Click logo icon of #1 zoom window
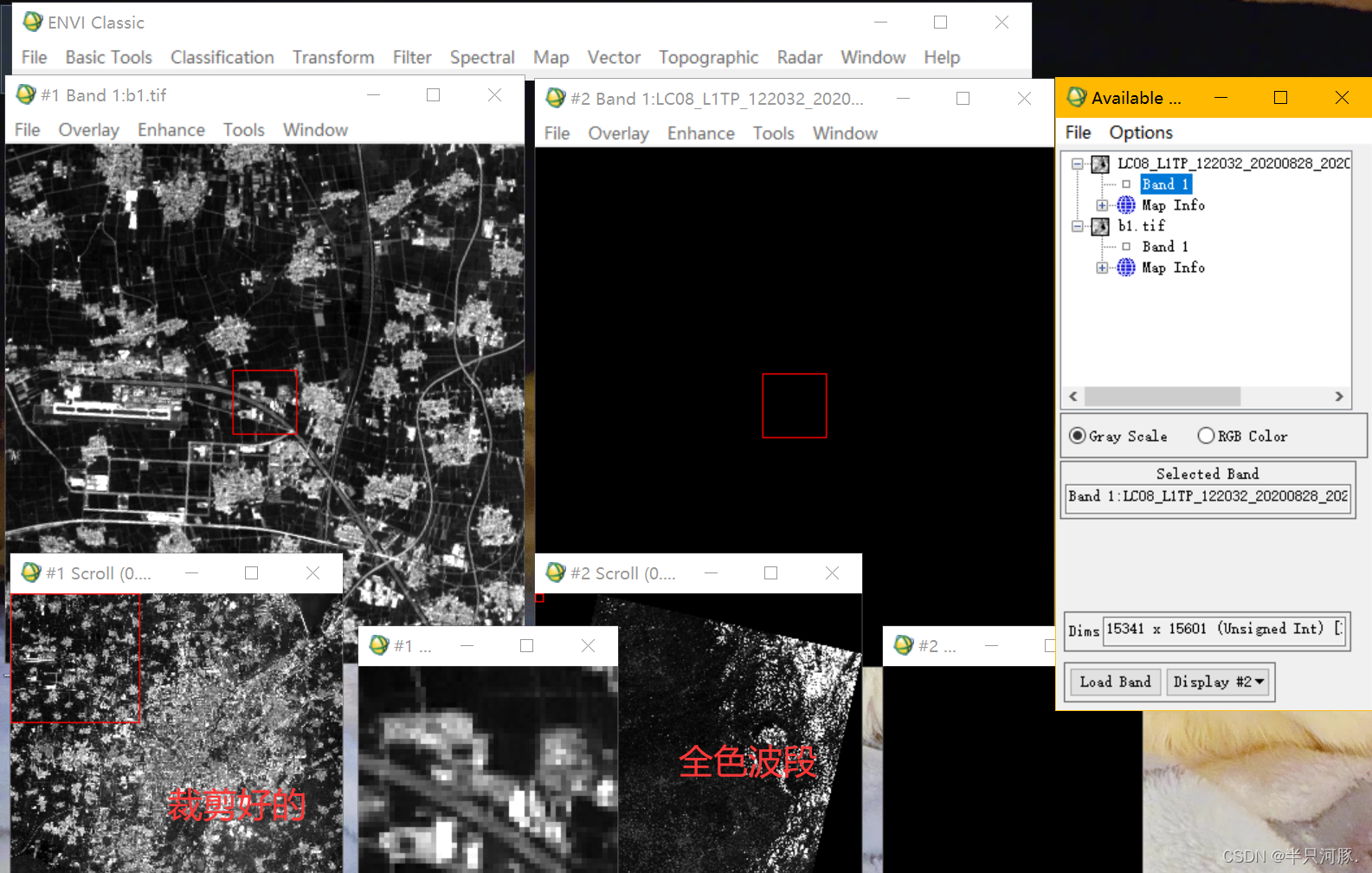Screen dimensions: 1372x873 tap(379, 645)
